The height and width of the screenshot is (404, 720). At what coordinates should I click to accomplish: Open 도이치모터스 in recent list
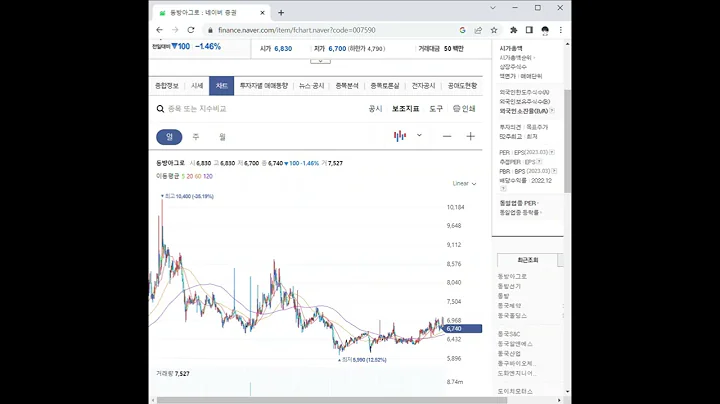(515, 392)
